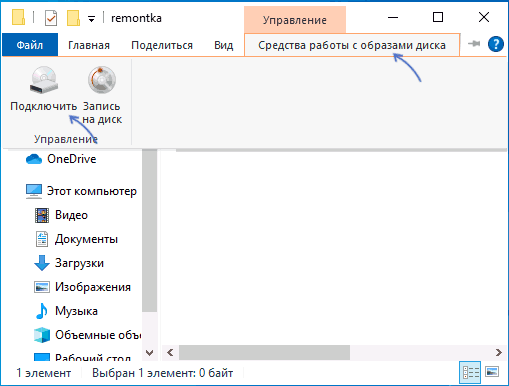Screen dimensions: 509x386
Task: Open the Загрузки folder
Action: tap(79, 263)
